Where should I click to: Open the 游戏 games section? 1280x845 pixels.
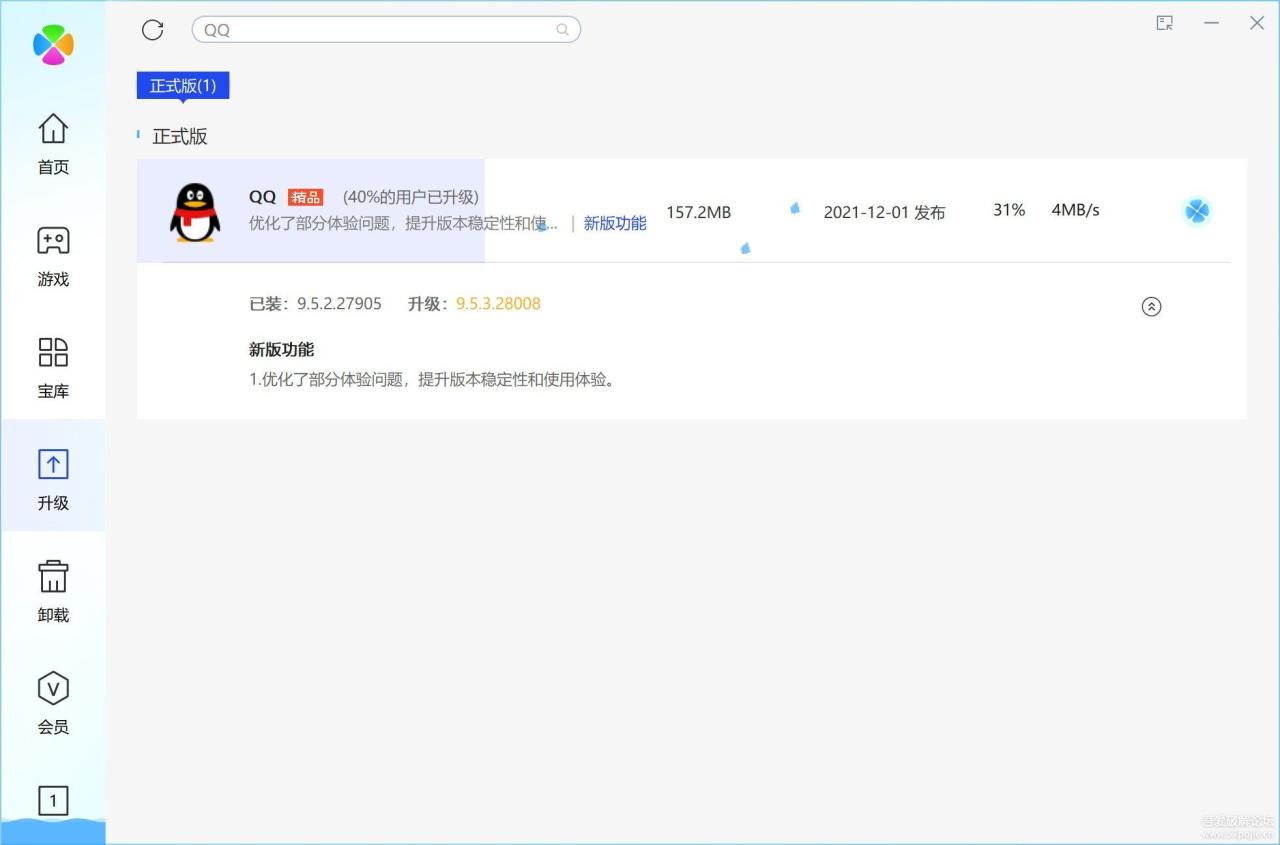pyautogui.click(x=53, y=257)
